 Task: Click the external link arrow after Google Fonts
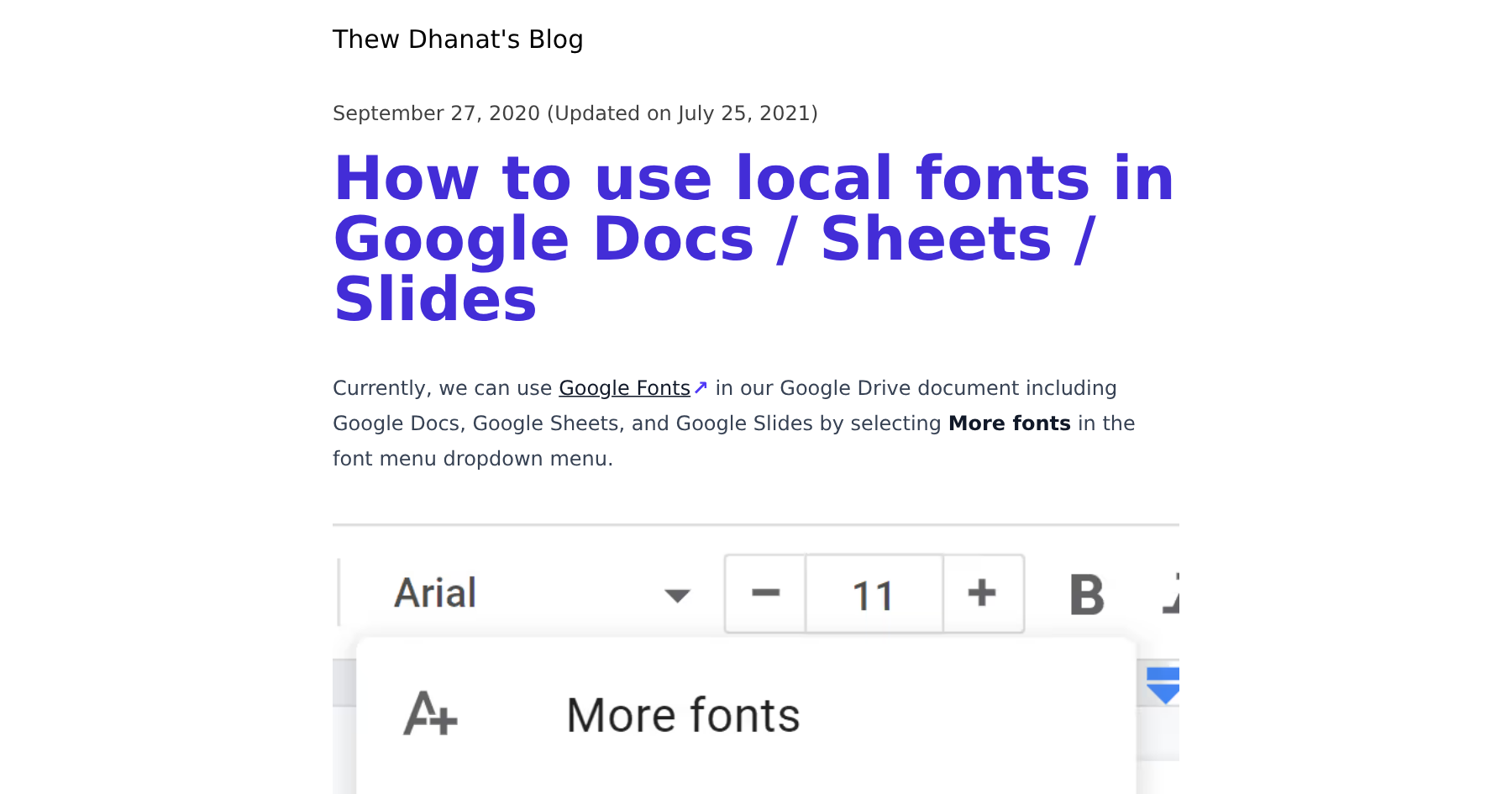[x=701, y=387]
